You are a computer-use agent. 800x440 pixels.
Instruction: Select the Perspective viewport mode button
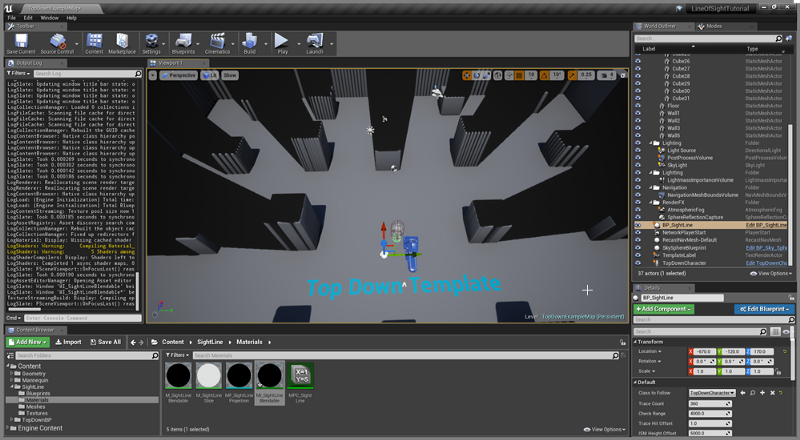pos(179,75)
